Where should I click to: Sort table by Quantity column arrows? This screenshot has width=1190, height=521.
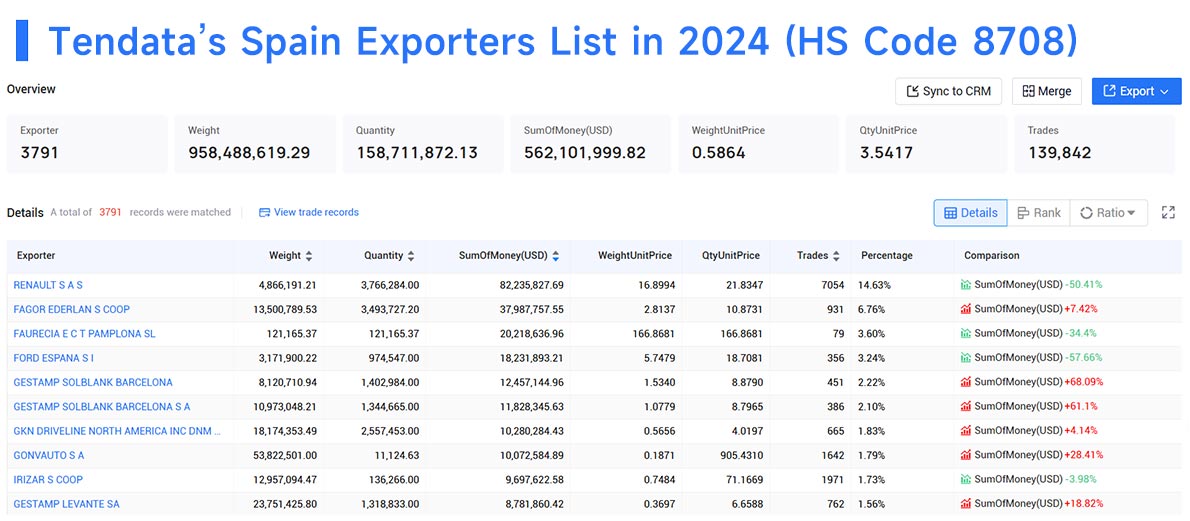[411, 256]
